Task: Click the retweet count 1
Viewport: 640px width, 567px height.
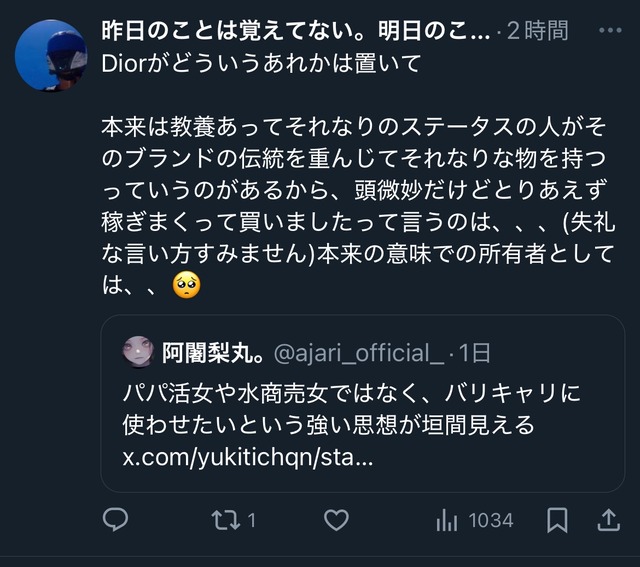Action: pyautogui.click(x=252, y=520)
